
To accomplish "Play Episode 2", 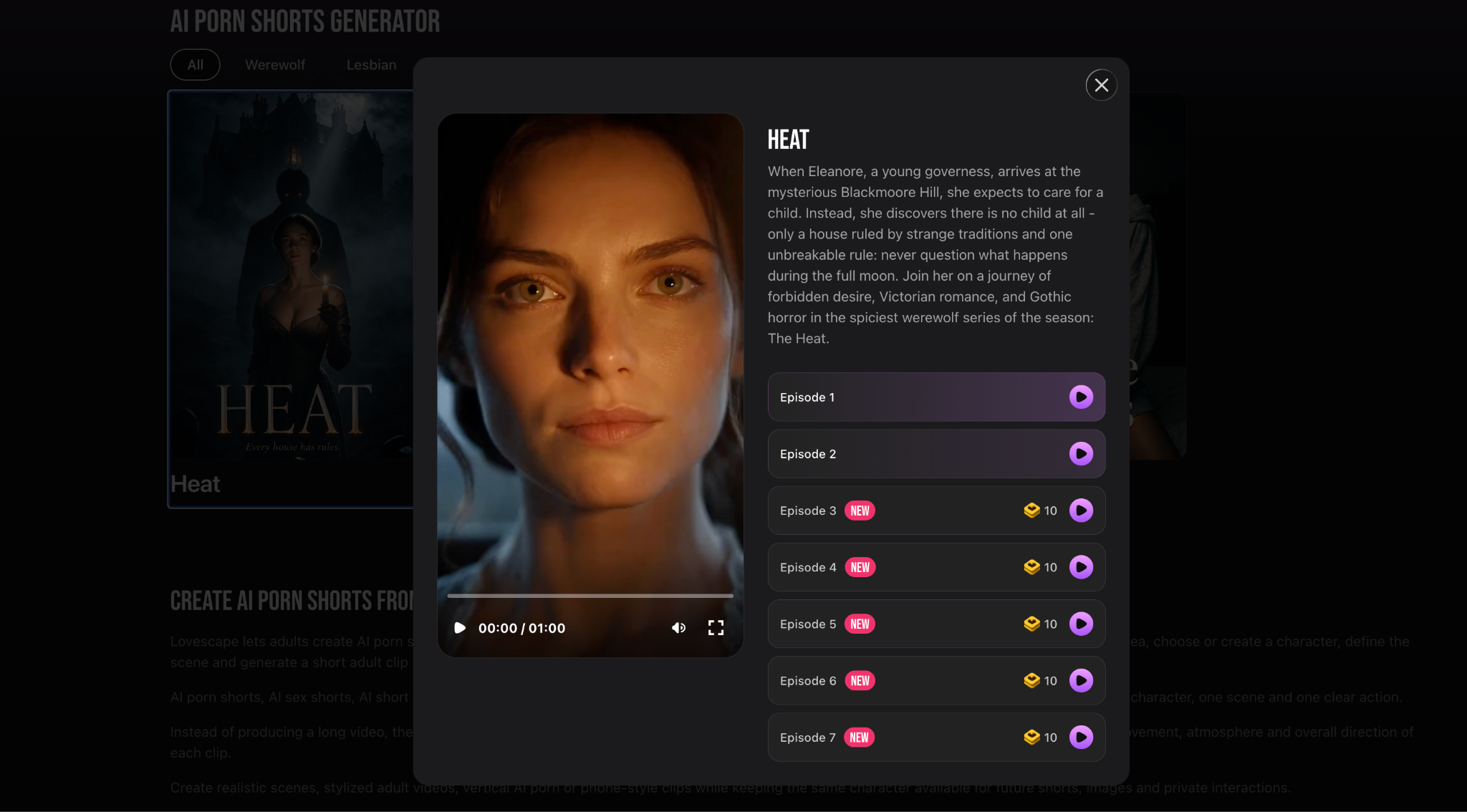I will (x=1081, y=453).
